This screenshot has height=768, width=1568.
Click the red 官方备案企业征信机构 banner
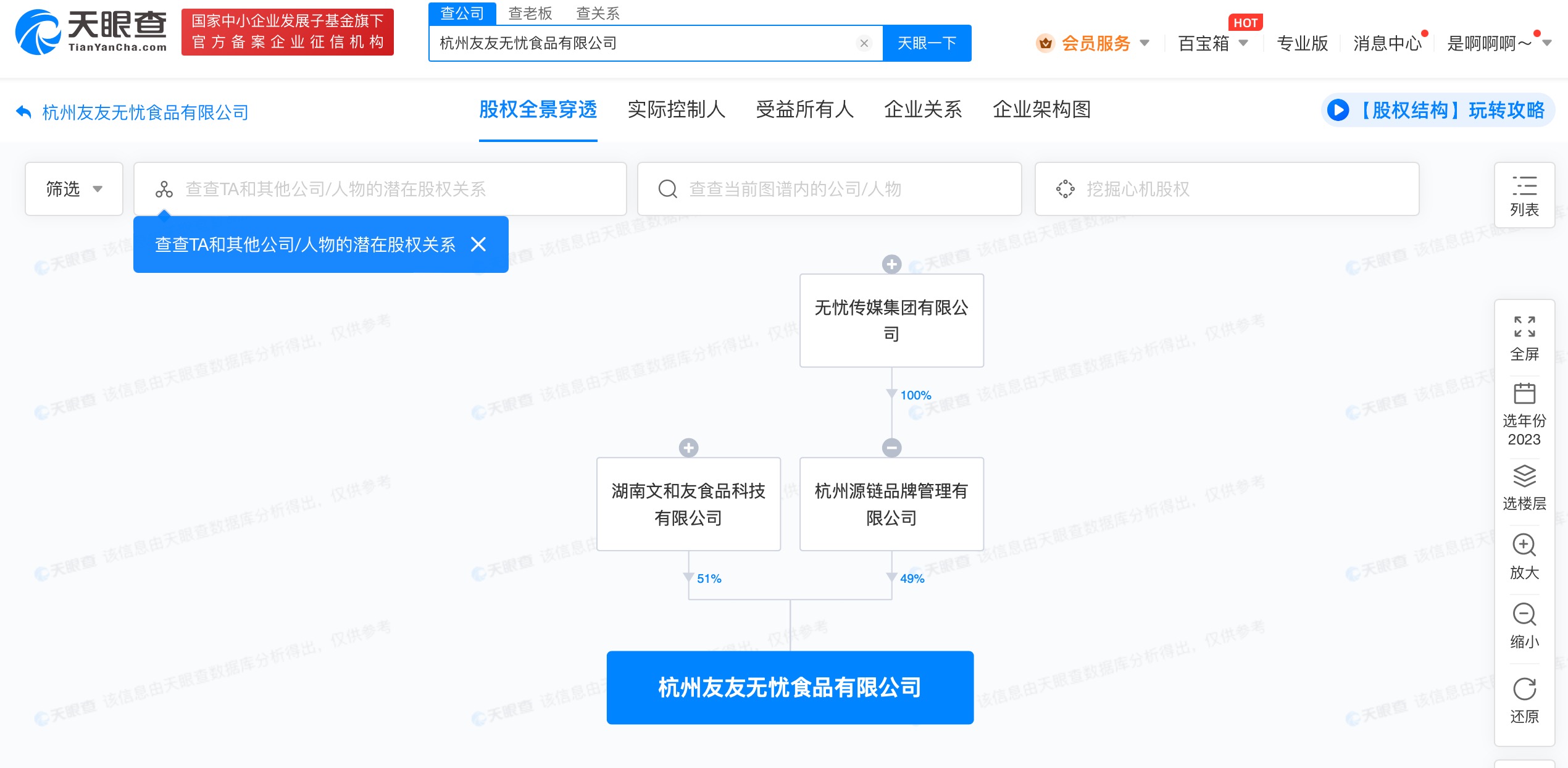coord(288,32)
